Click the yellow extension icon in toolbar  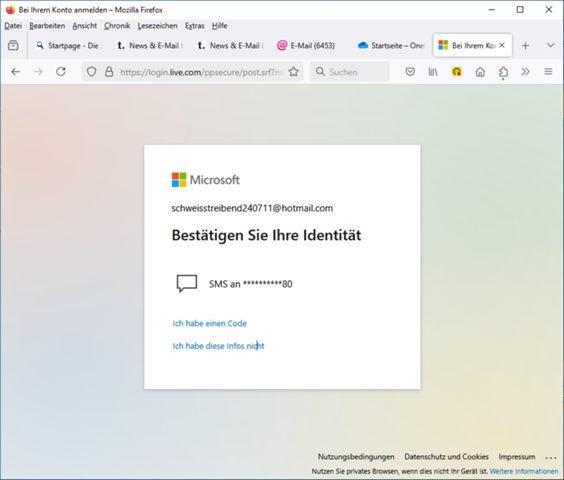click(456, 72)
